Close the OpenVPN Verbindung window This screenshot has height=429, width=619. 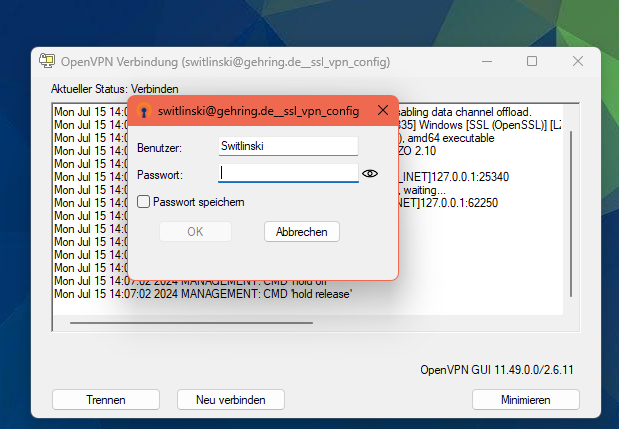click(x=578, y=61)
